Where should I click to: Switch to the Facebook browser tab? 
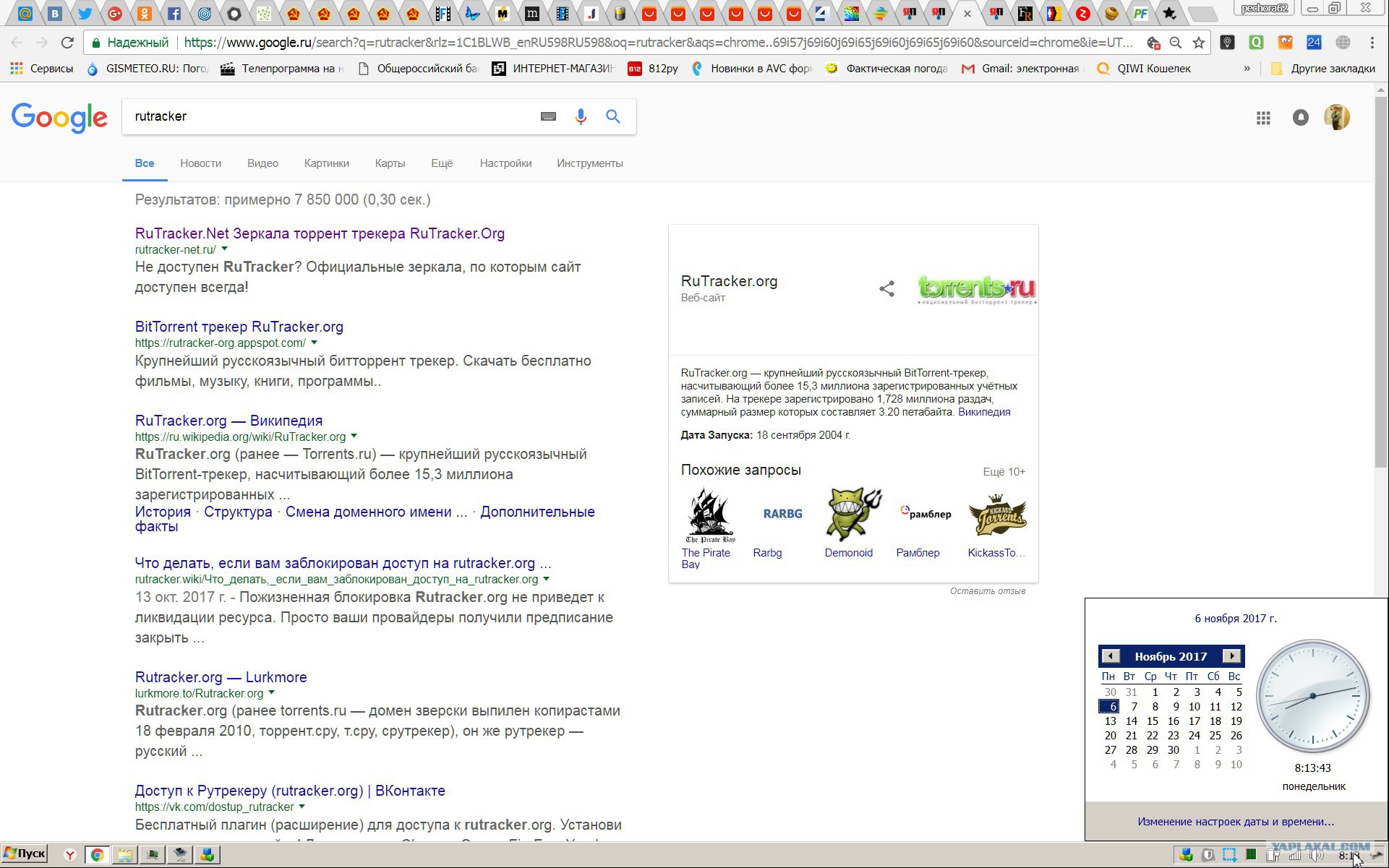[x=174, y=13]
